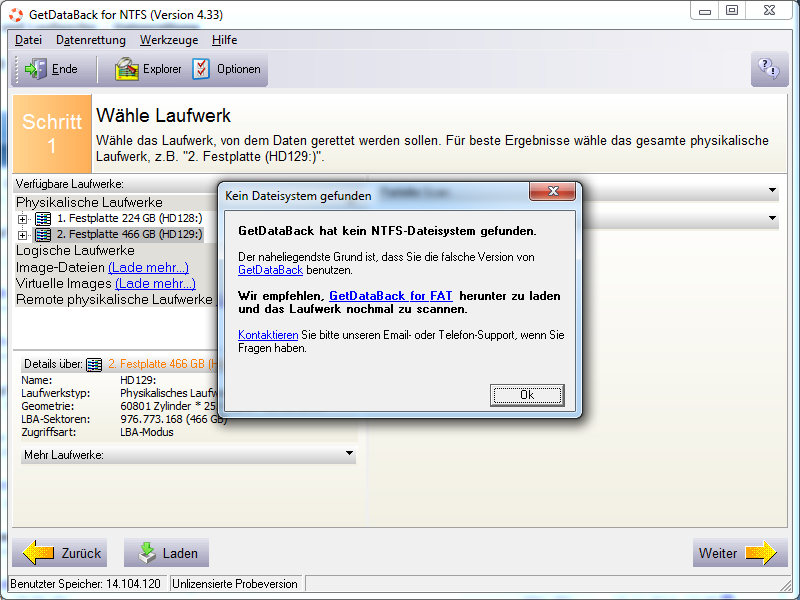Expand the 1. Festplatte 224 GB tree node
This screenshot has width=800, height=600.
(x=22, y=219)
